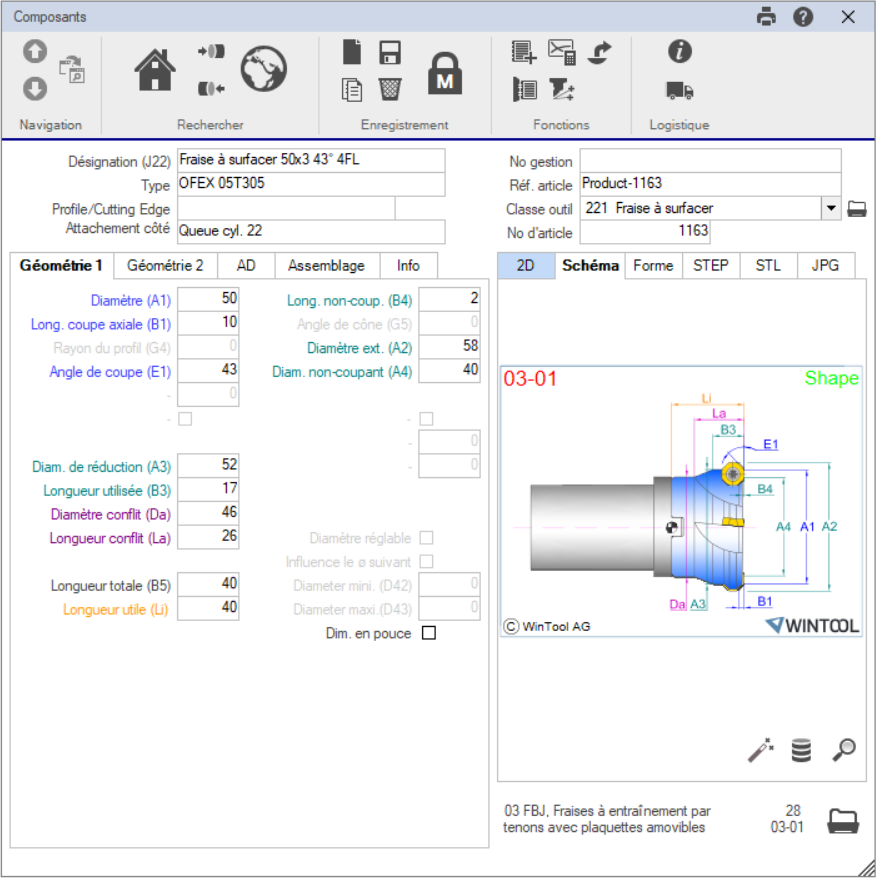Click the trash delete icon
The width and height of the screenshot is (878, 879).
tap(390, 89)
